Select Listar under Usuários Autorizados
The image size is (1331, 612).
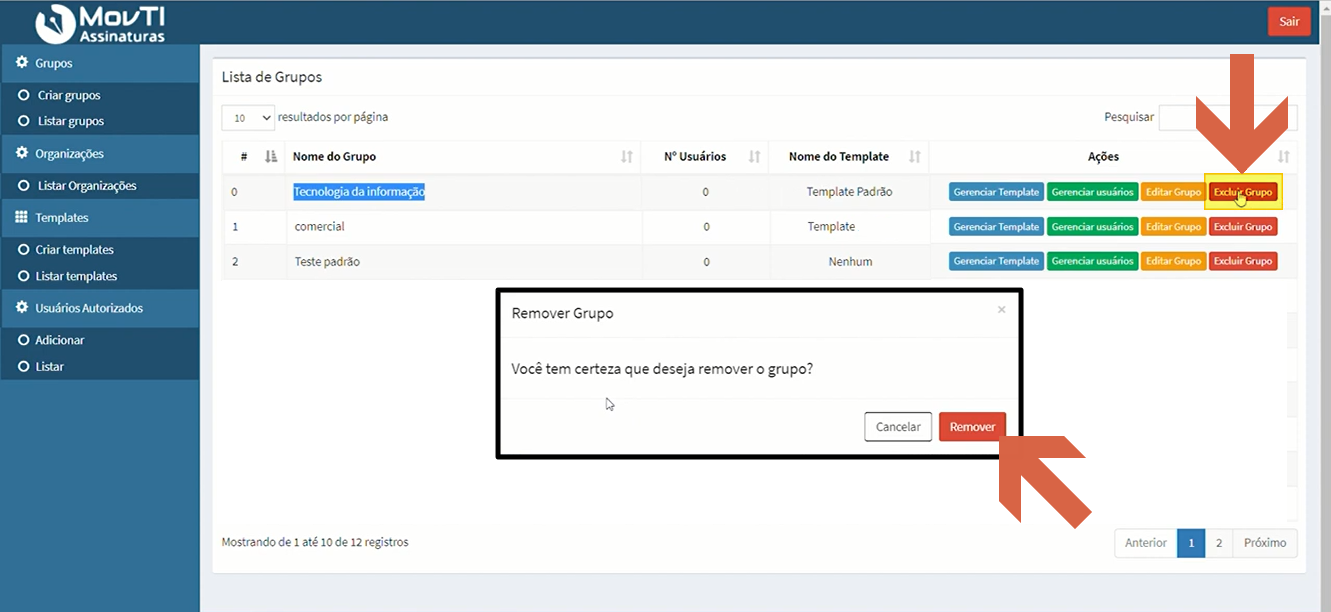point(50,366)
